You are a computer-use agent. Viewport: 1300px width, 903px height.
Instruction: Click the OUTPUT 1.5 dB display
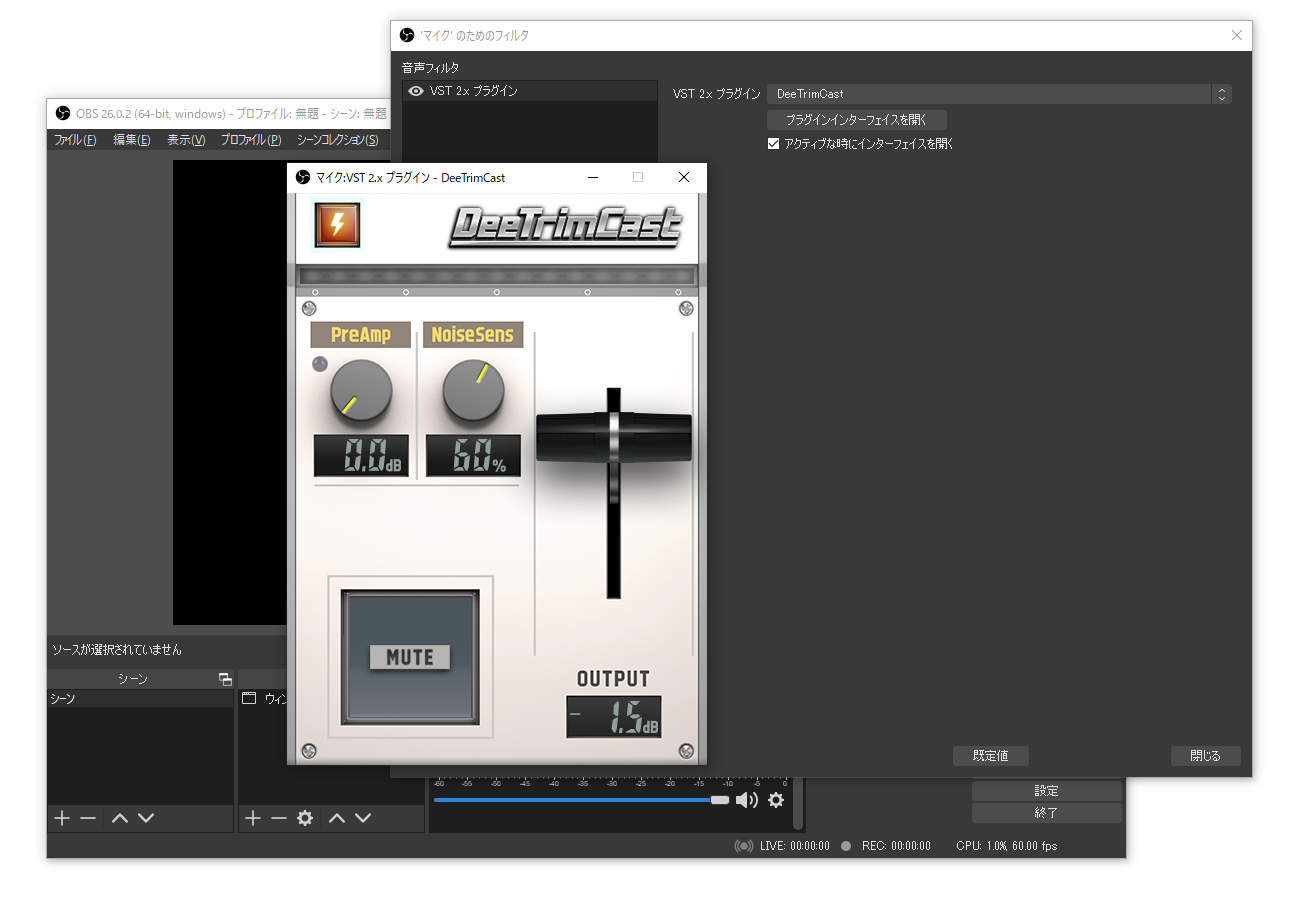point(614,717)
